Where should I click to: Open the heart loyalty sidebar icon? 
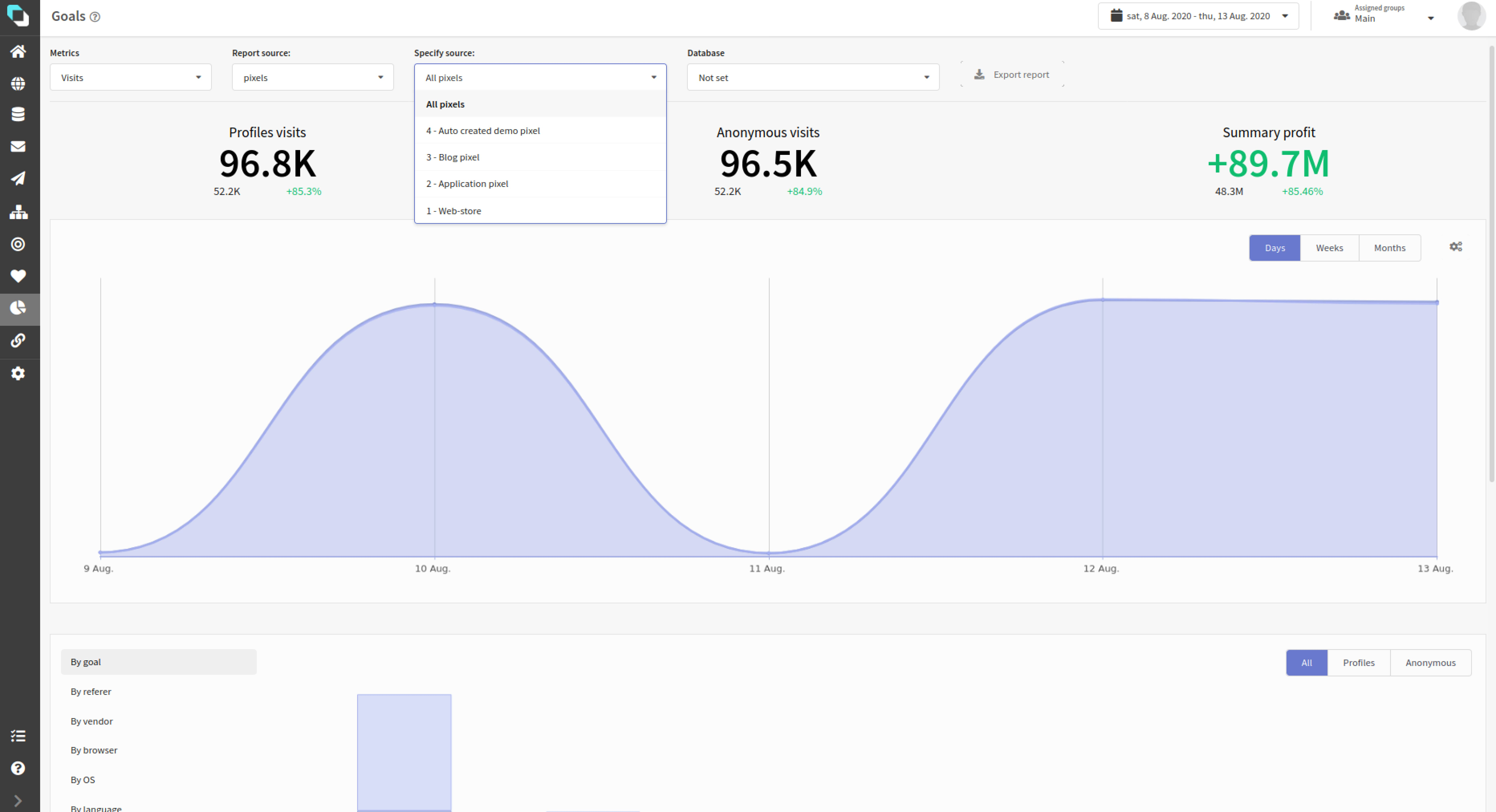(18, 276)
